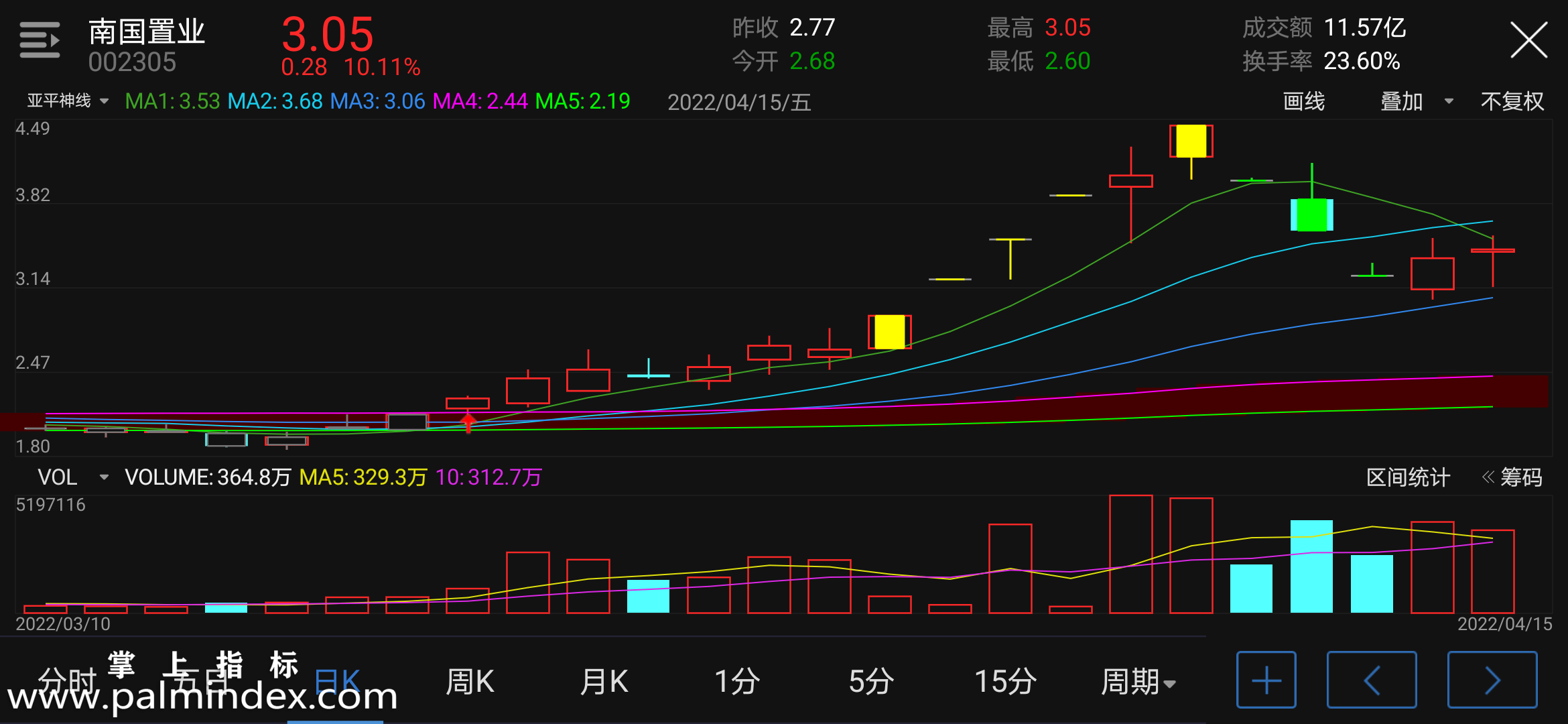Image resolution: width=1568 pixels, height=724 pixels.
Task: Click the 最低 2.60 value
Action: [1039, 61]
